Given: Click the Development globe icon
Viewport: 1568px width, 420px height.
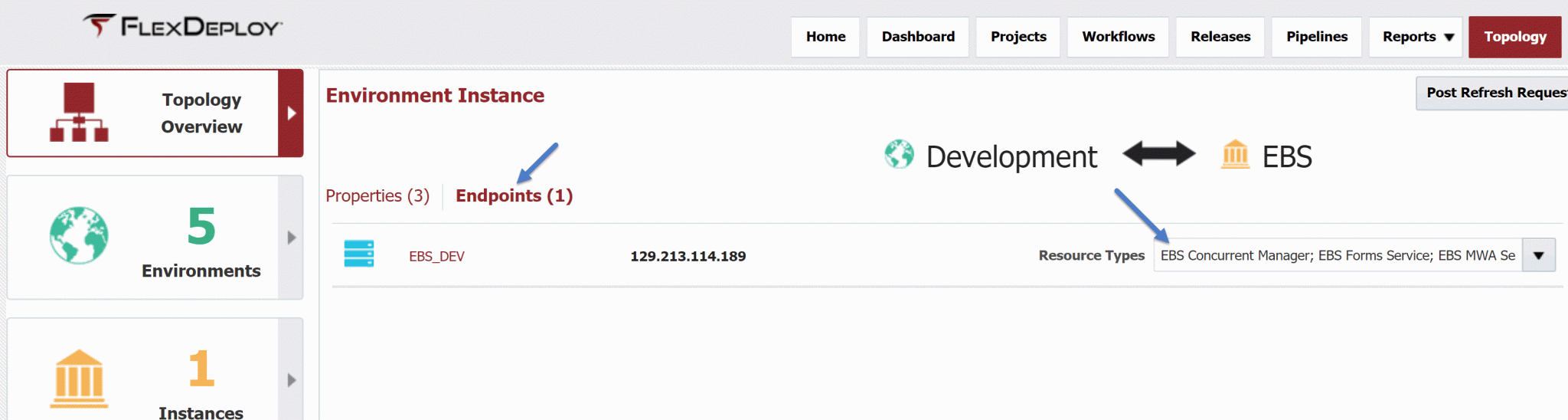Looking at the screenshot, I should pos(899,155).
